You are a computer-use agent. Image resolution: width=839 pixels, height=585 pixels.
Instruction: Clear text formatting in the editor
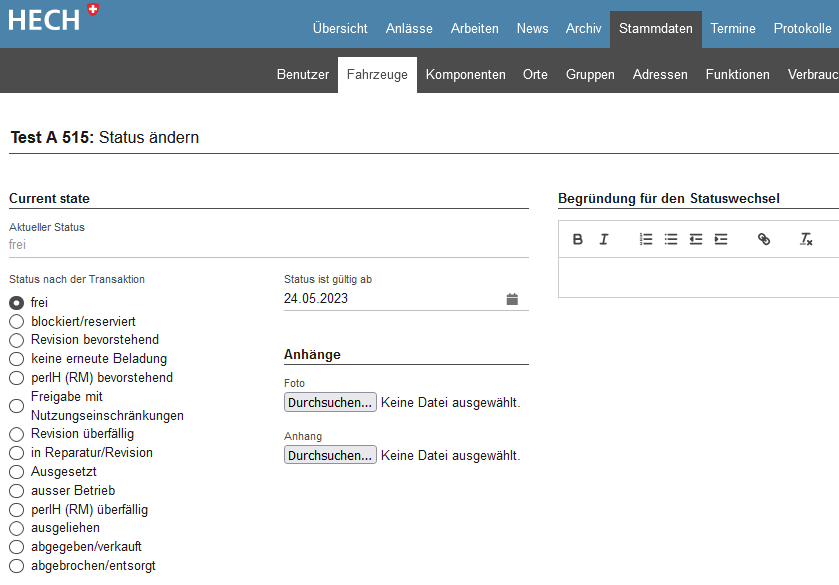806,240
